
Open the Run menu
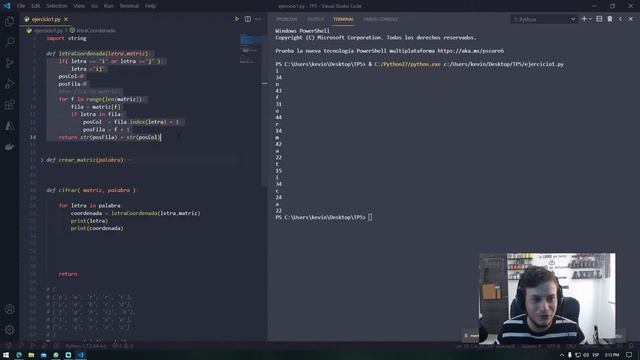109,6
